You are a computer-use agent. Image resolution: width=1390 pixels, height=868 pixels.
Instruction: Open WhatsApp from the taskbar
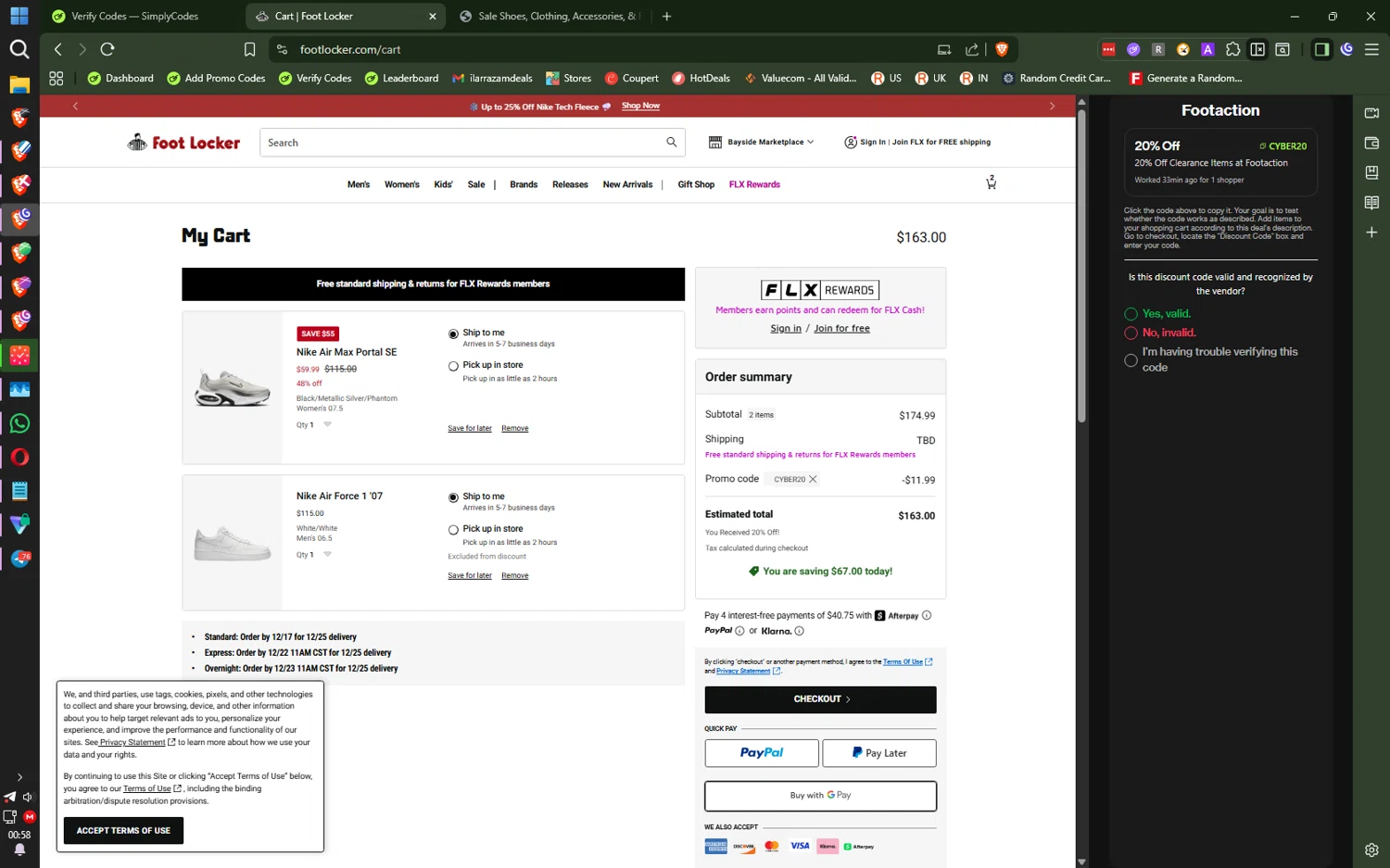click(19, 423)
